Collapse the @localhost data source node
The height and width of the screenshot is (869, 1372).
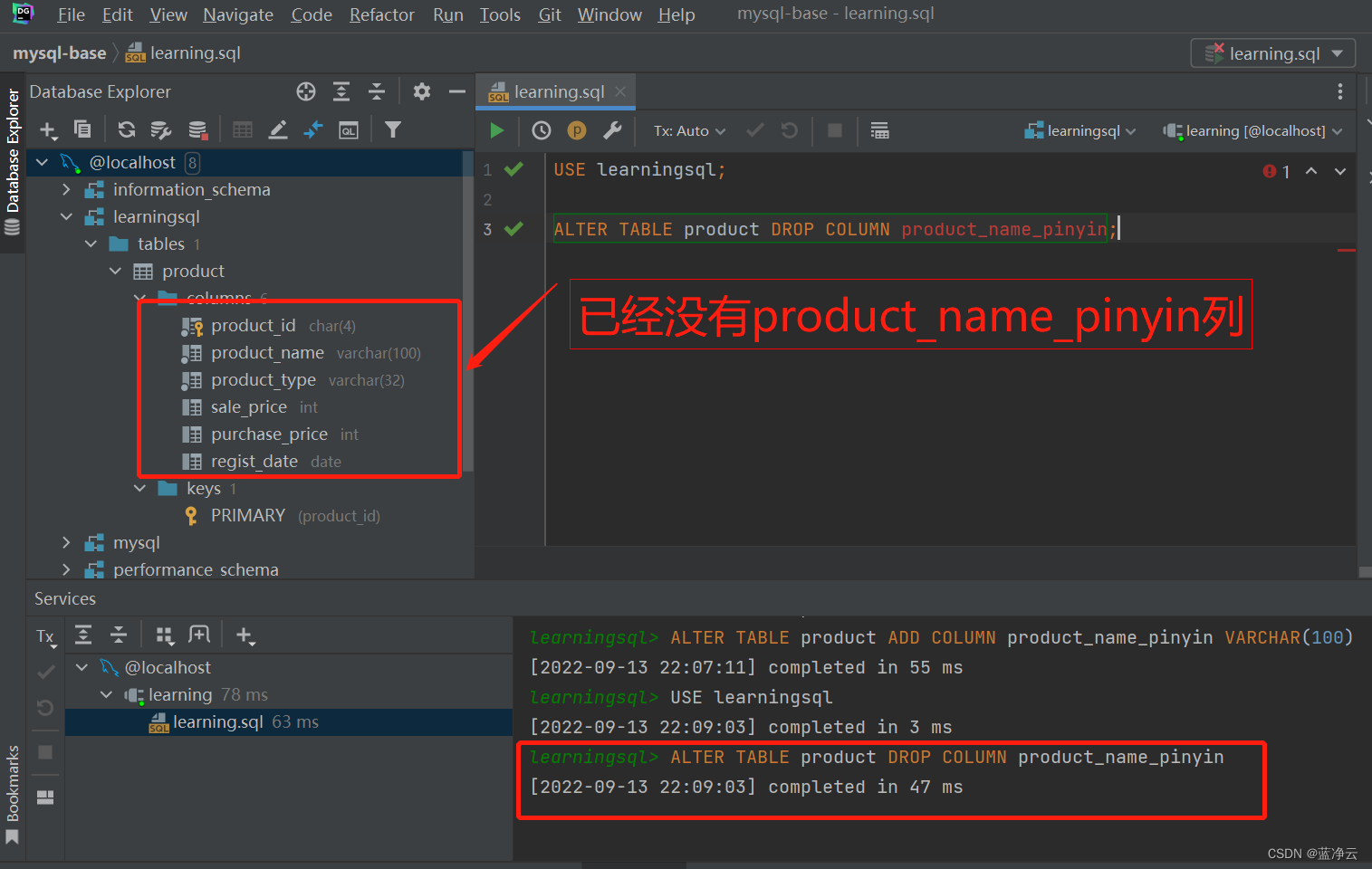[x=43, y=162]
